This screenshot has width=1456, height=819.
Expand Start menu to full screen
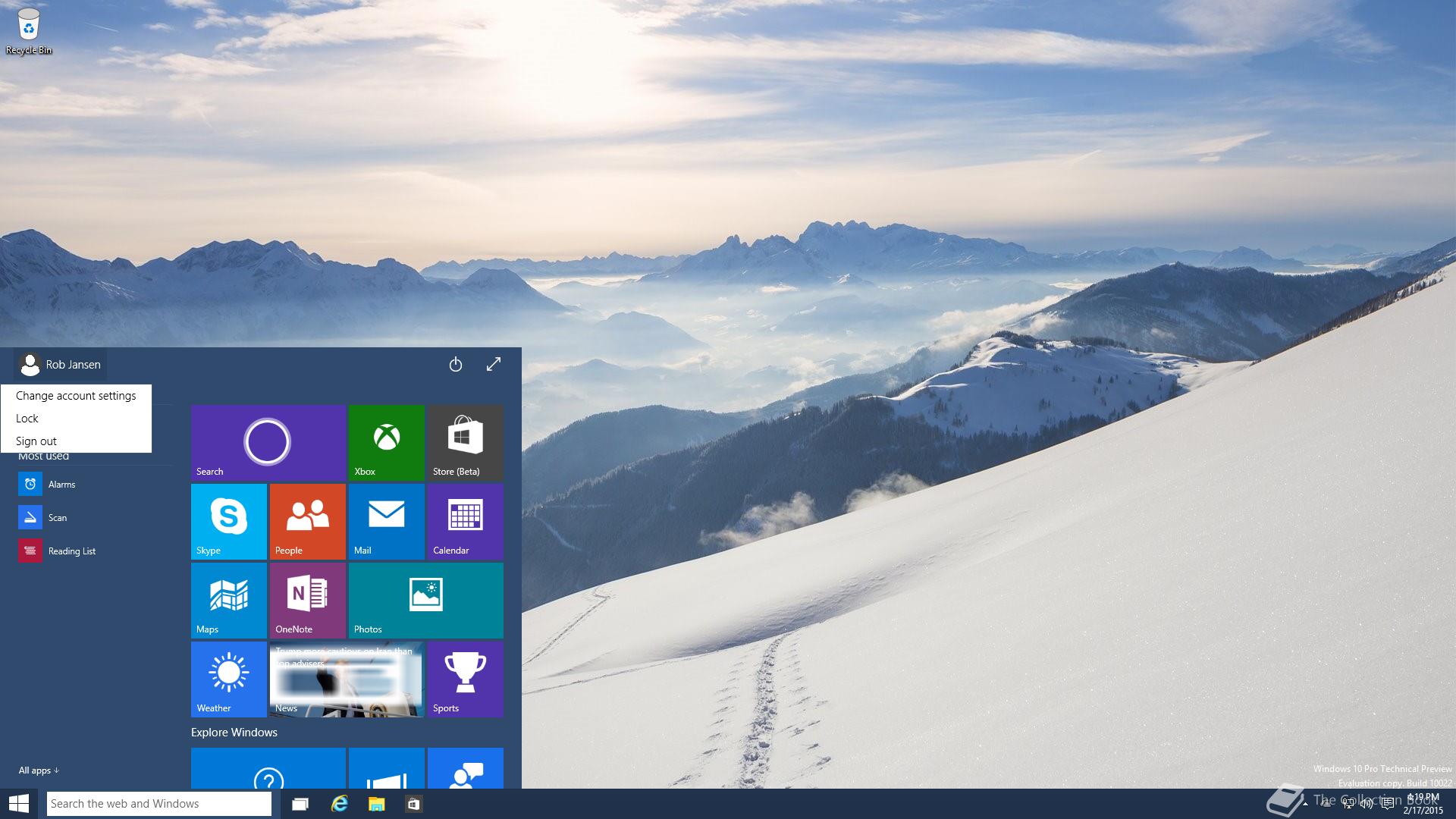[x=494, y=365]
